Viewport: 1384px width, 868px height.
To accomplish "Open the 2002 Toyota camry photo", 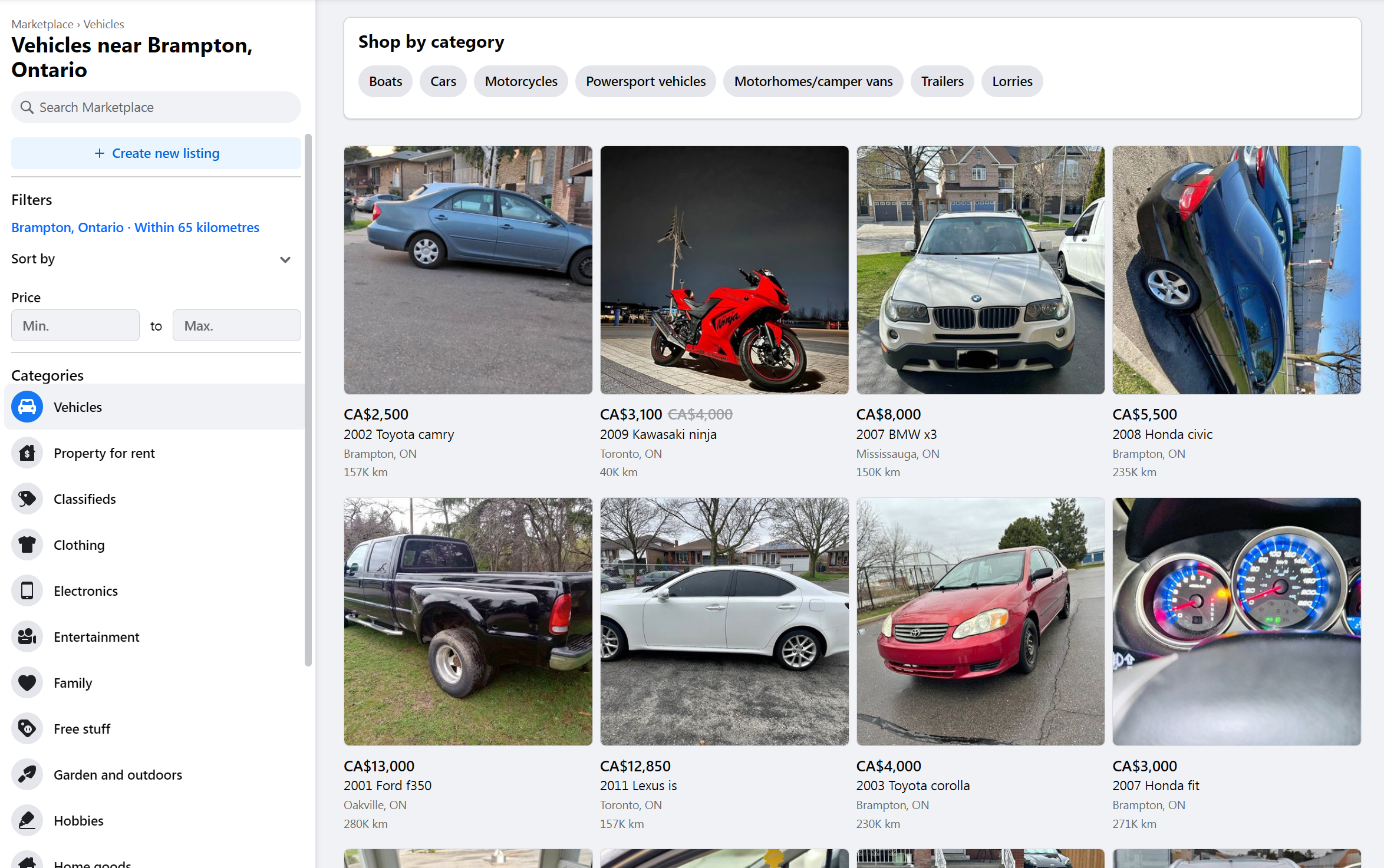I will click(x=468, y=270).
